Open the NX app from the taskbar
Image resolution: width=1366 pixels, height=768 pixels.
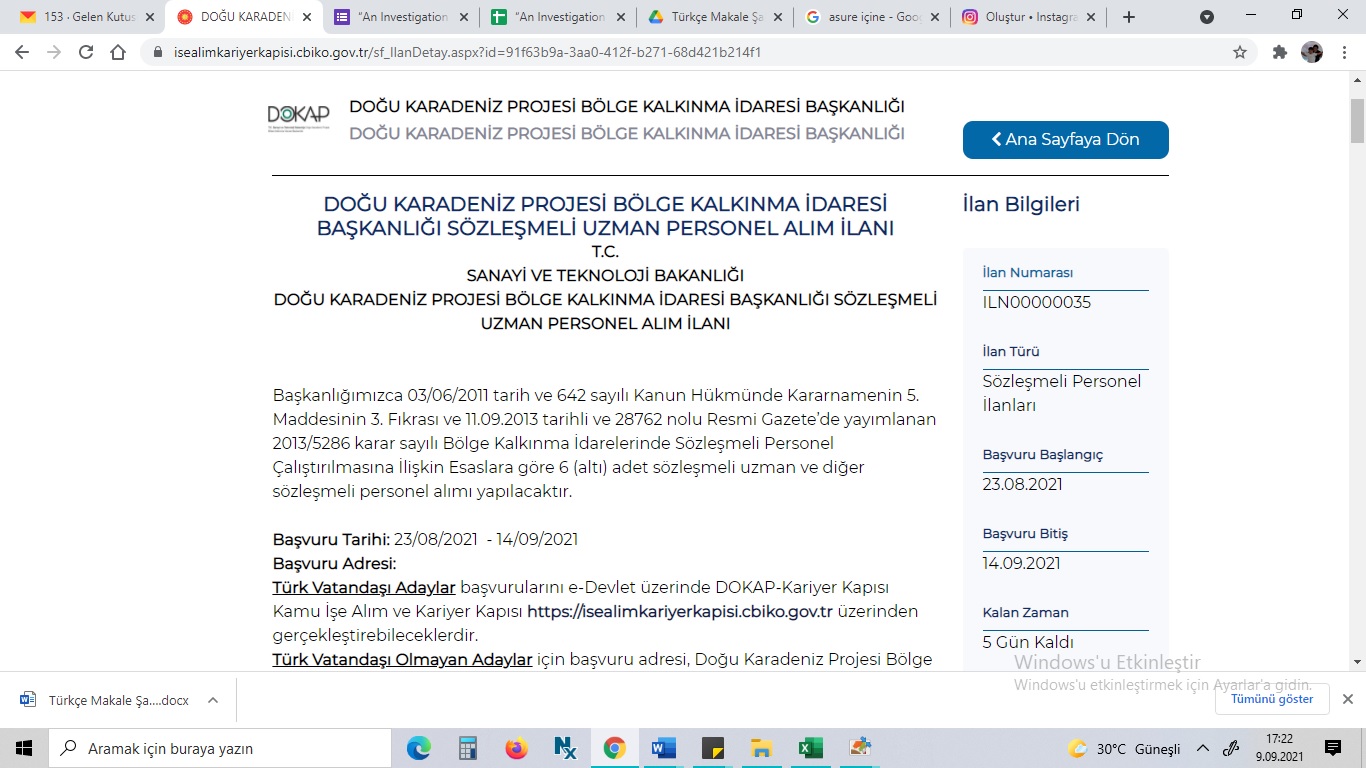pyautogui.click(x=566, y=748)
